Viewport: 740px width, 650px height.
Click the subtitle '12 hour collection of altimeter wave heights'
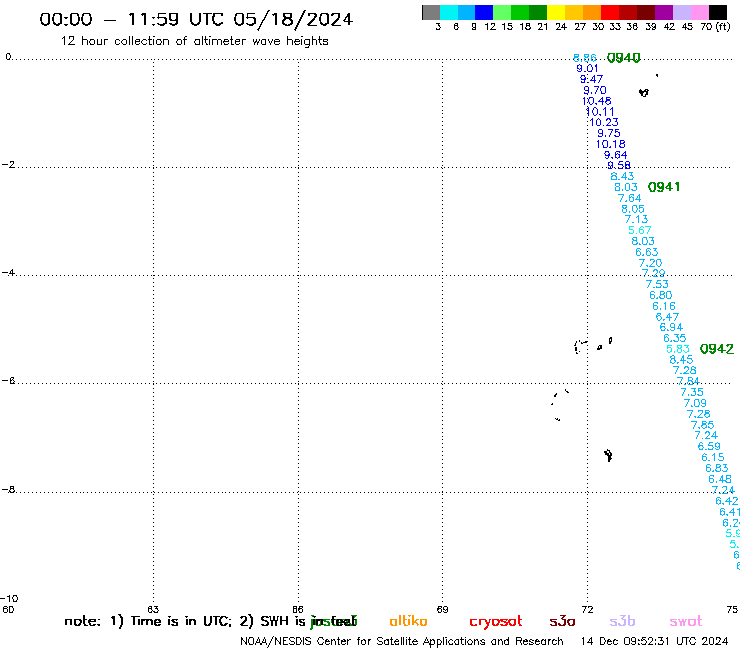194,41
